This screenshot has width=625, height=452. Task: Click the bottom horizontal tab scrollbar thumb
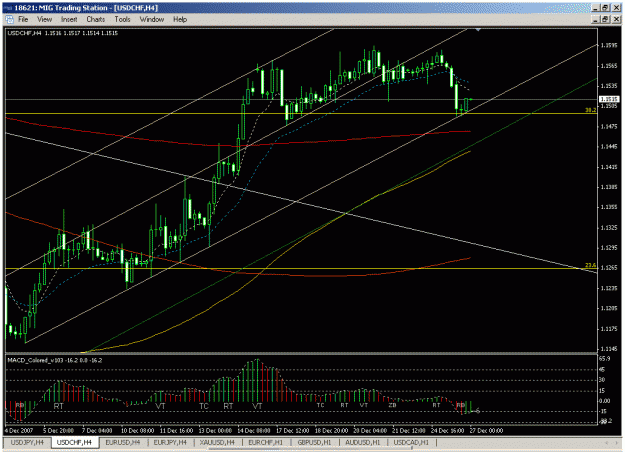tap(310, 449)
